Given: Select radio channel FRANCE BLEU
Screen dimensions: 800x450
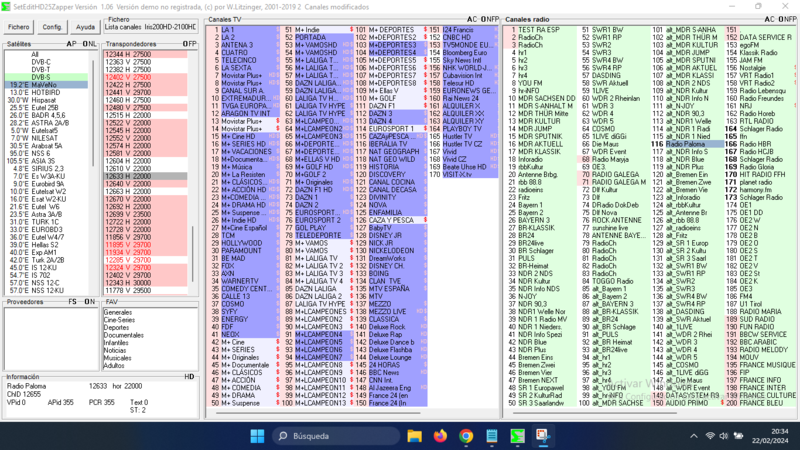Looking at the screenshot, I should [x=760, y=404].
